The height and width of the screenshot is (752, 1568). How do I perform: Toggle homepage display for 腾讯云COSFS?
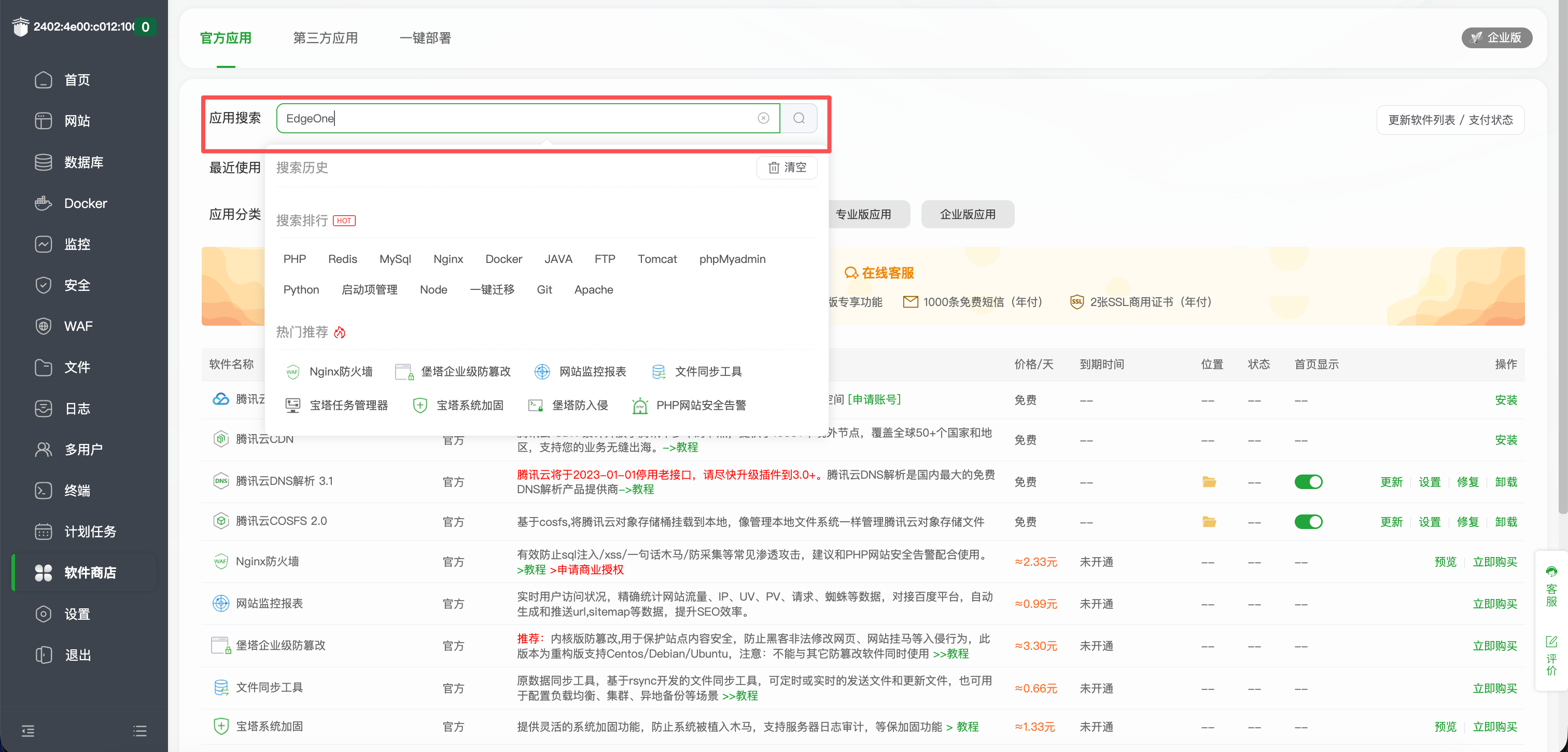point(1308,522)
